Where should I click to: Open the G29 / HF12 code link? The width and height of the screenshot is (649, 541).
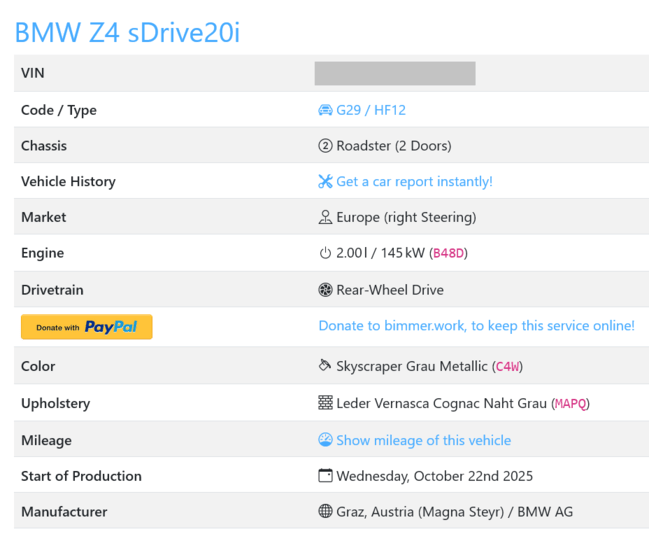(x=371, y=110)
